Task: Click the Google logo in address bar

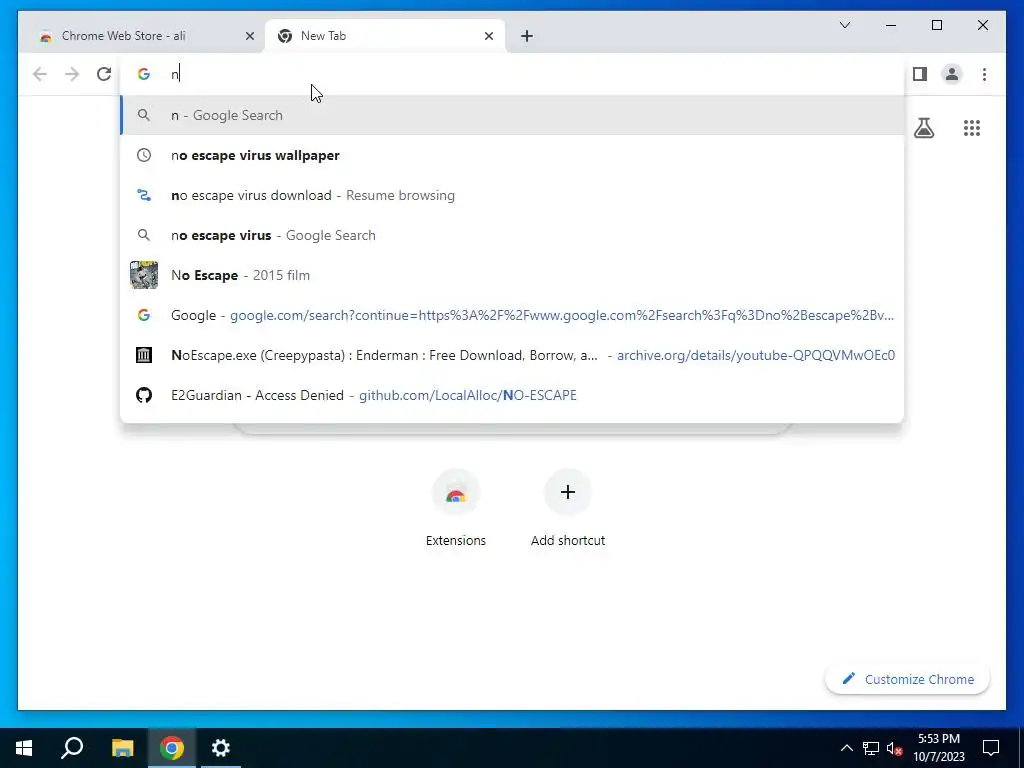Action: tap(144, 74)
